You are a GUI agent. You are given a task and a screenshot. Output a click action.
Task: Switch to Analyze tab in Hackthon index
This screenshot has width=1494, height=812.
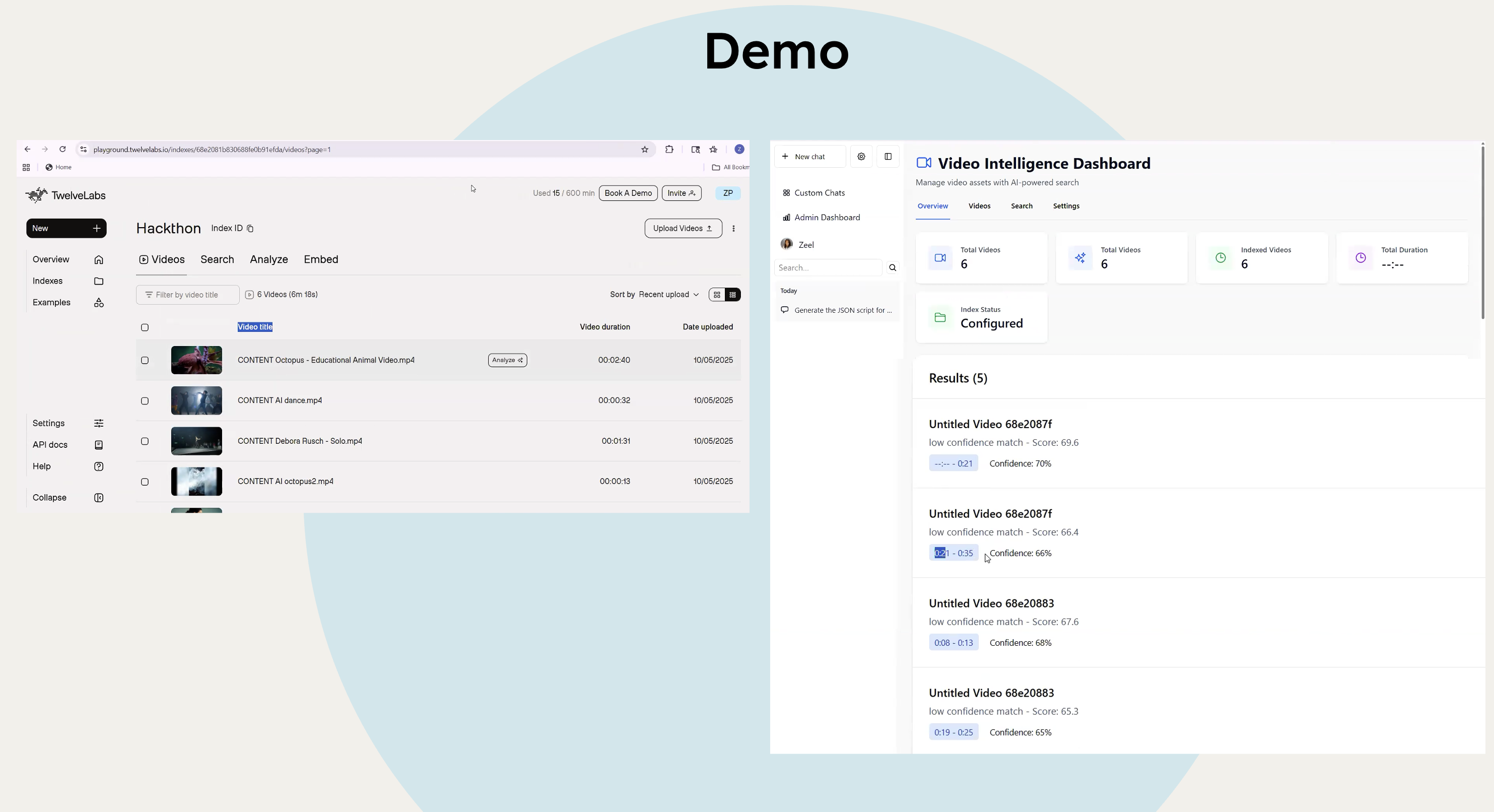tap(268, 259)
